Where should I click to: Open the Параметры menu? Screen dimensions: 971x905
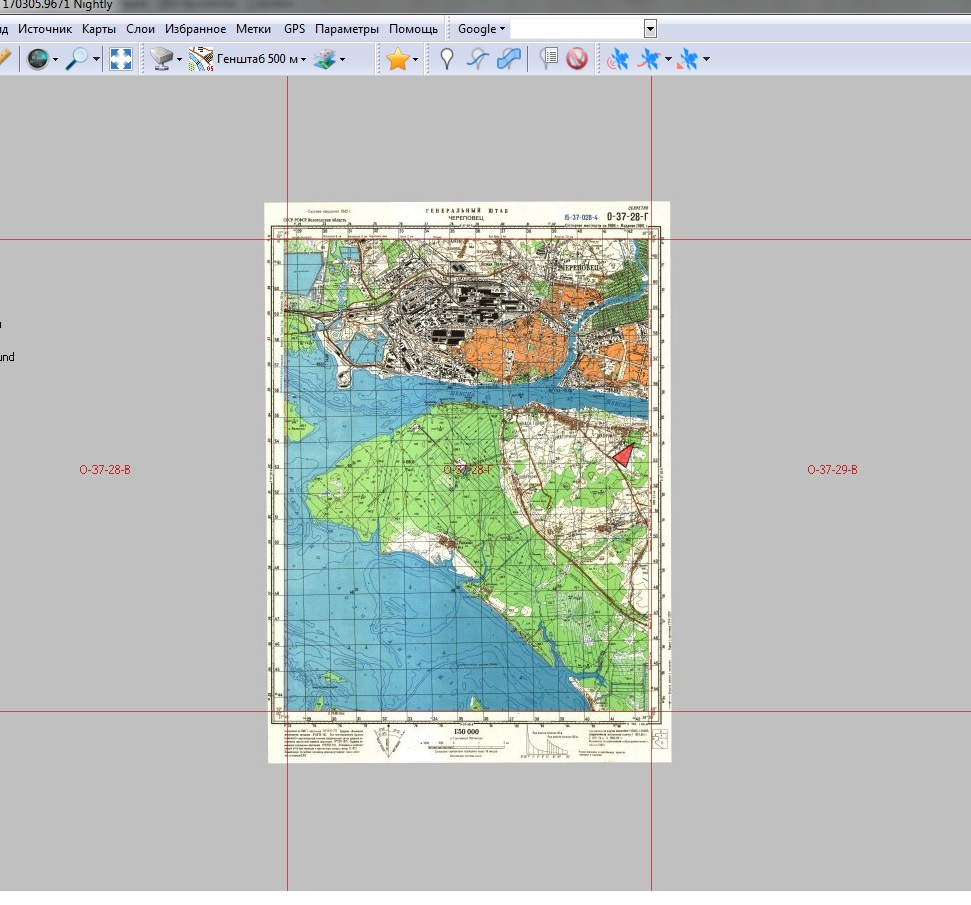coord(347,29)
